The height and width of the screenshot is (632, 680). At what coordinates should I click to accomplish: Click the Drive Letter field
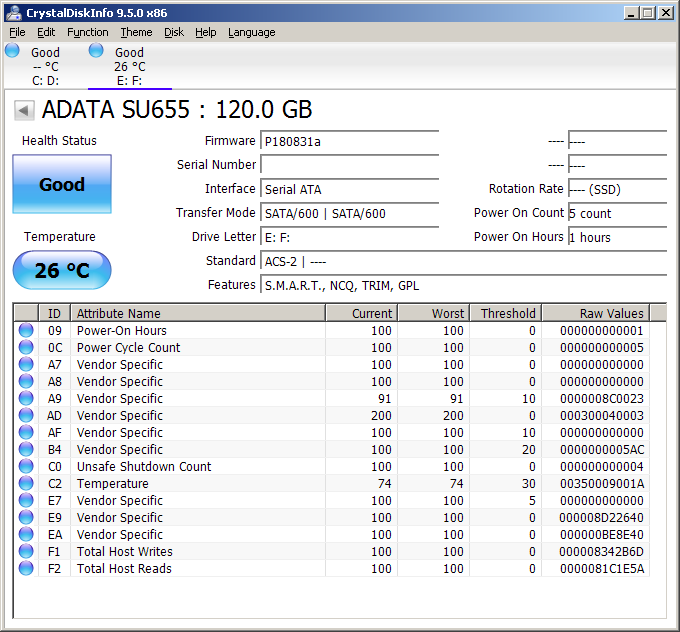click(x=350, y=237)
